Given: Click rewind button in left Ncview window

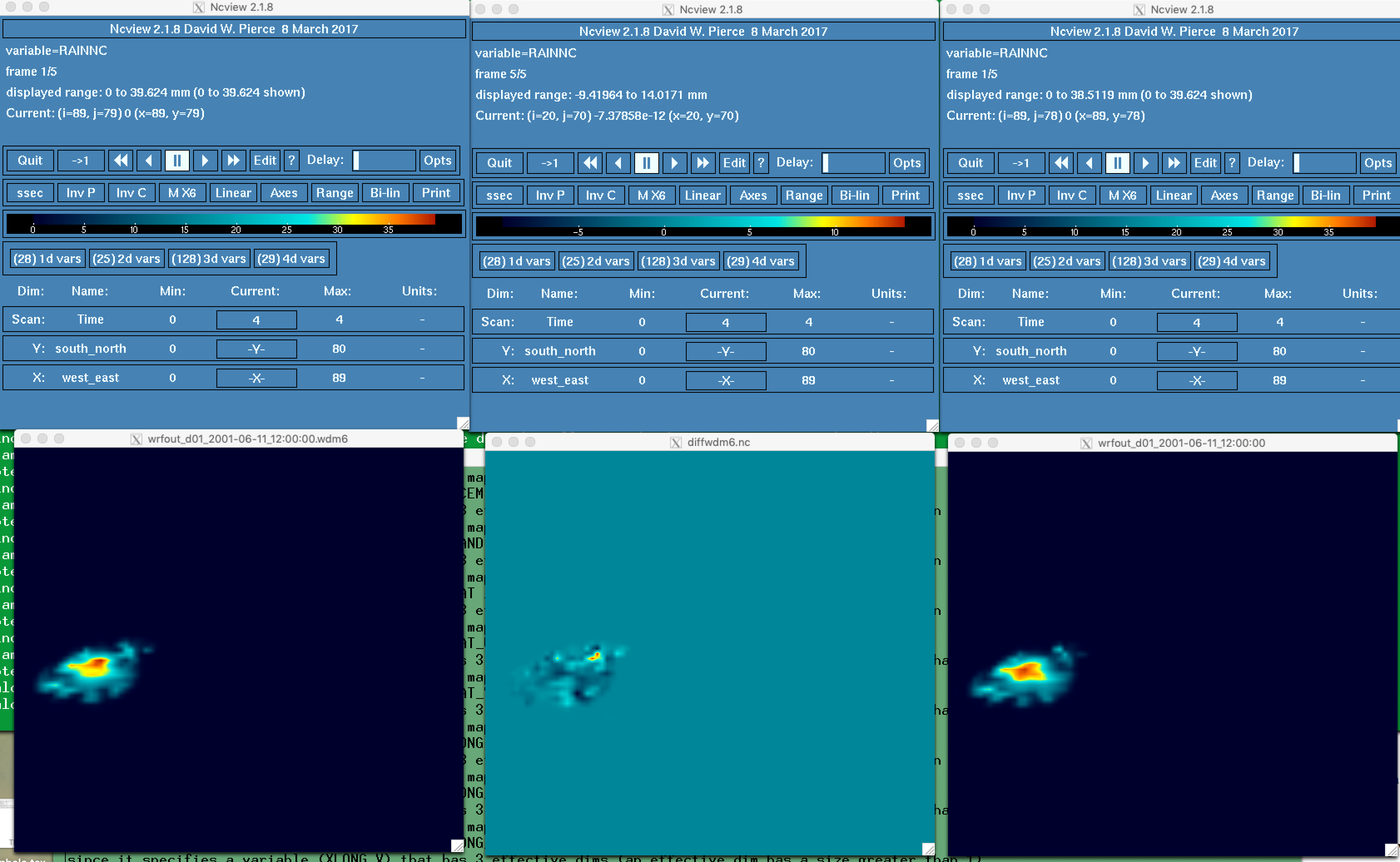Looking at the screenshot, I should [120, 160].
